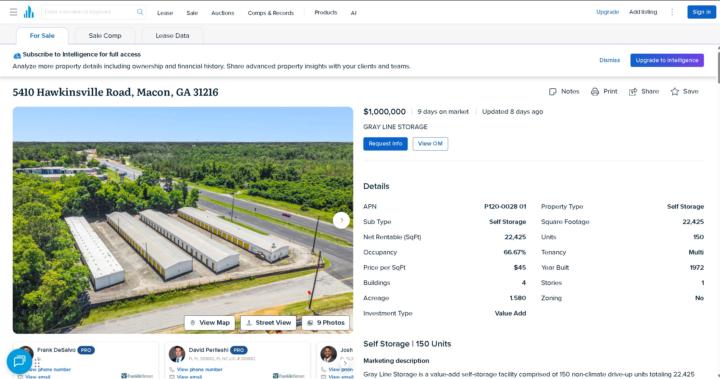Click Frank DeSalvo broker name
The width and height of the screenshot is (720, 379).
[56, 350]
